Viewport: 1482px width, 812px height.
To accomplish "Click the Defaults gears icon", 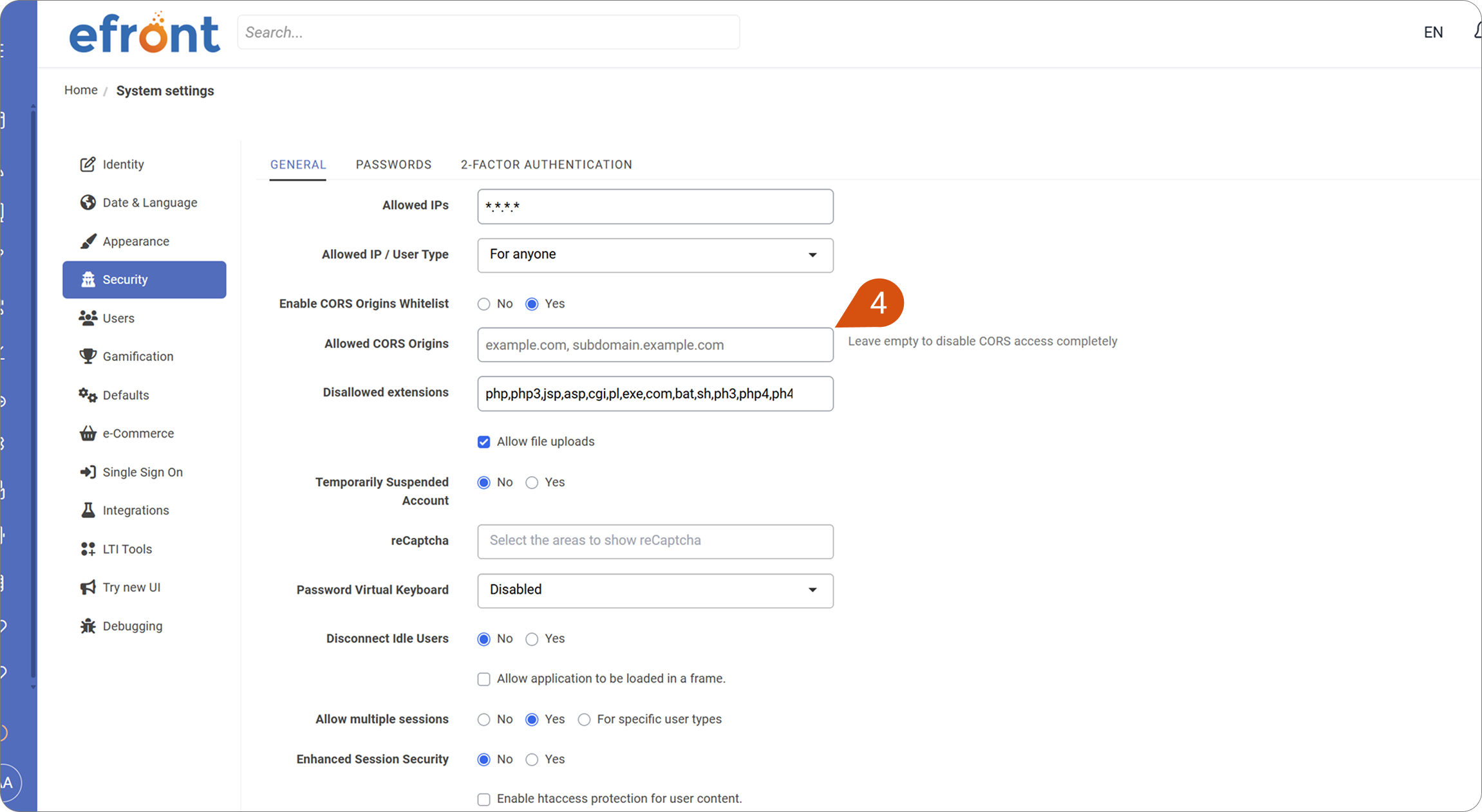I will (x=88, y=395).
